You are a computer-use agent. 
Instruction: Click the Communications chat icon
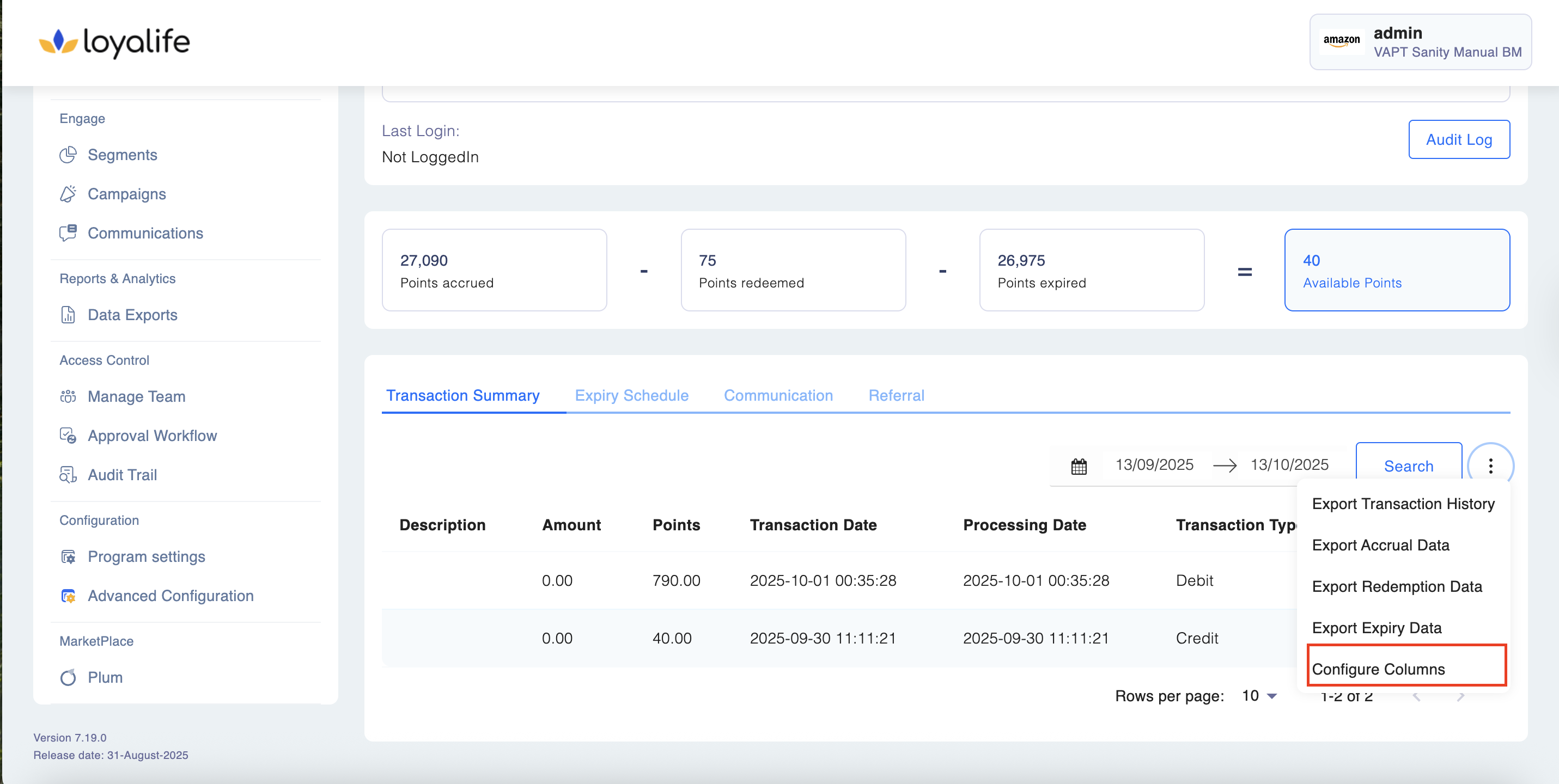click(x=68, y=233)
